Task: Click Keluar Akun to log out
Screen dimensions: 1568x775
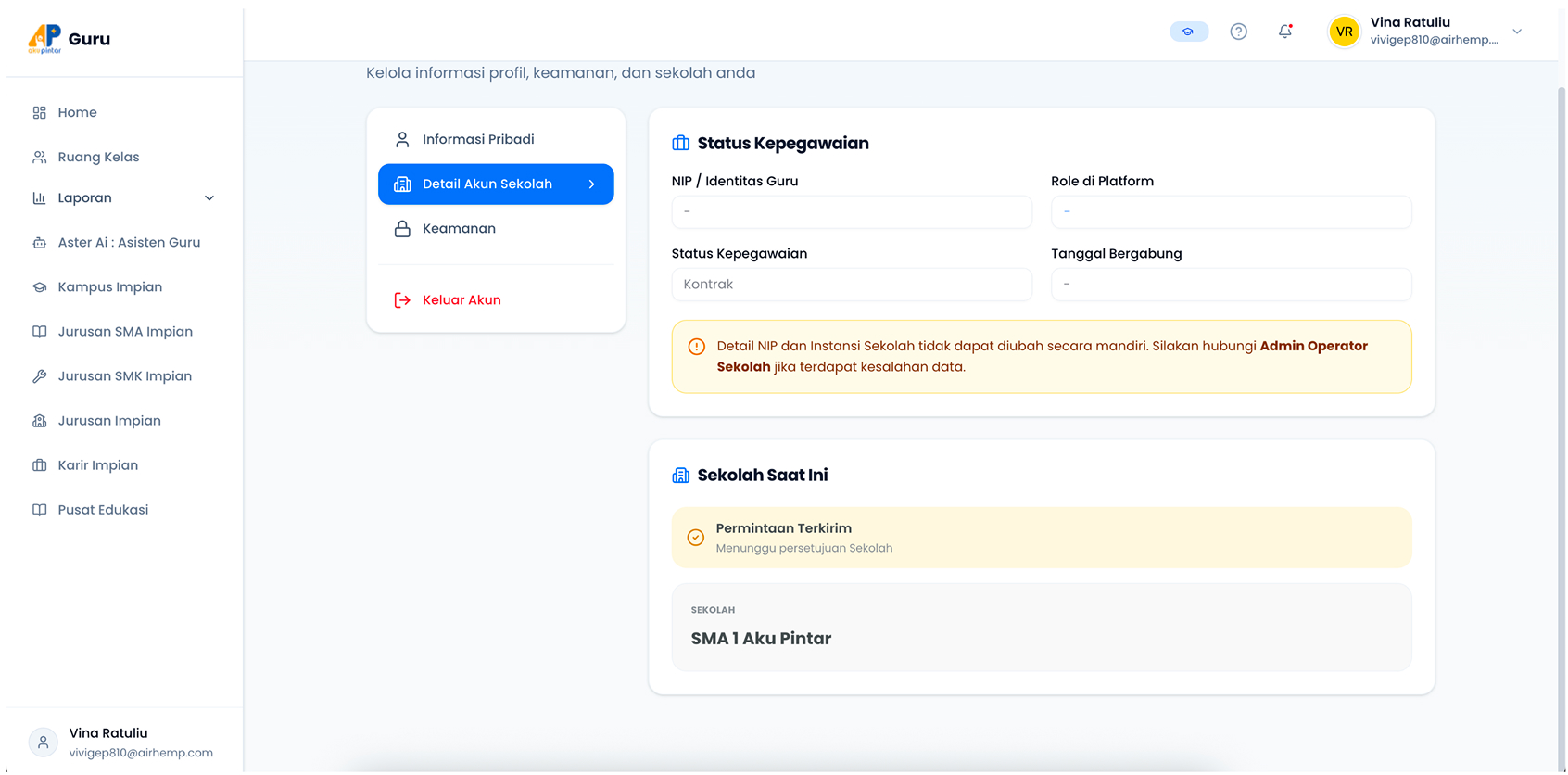Action: [x=496, y=300]
